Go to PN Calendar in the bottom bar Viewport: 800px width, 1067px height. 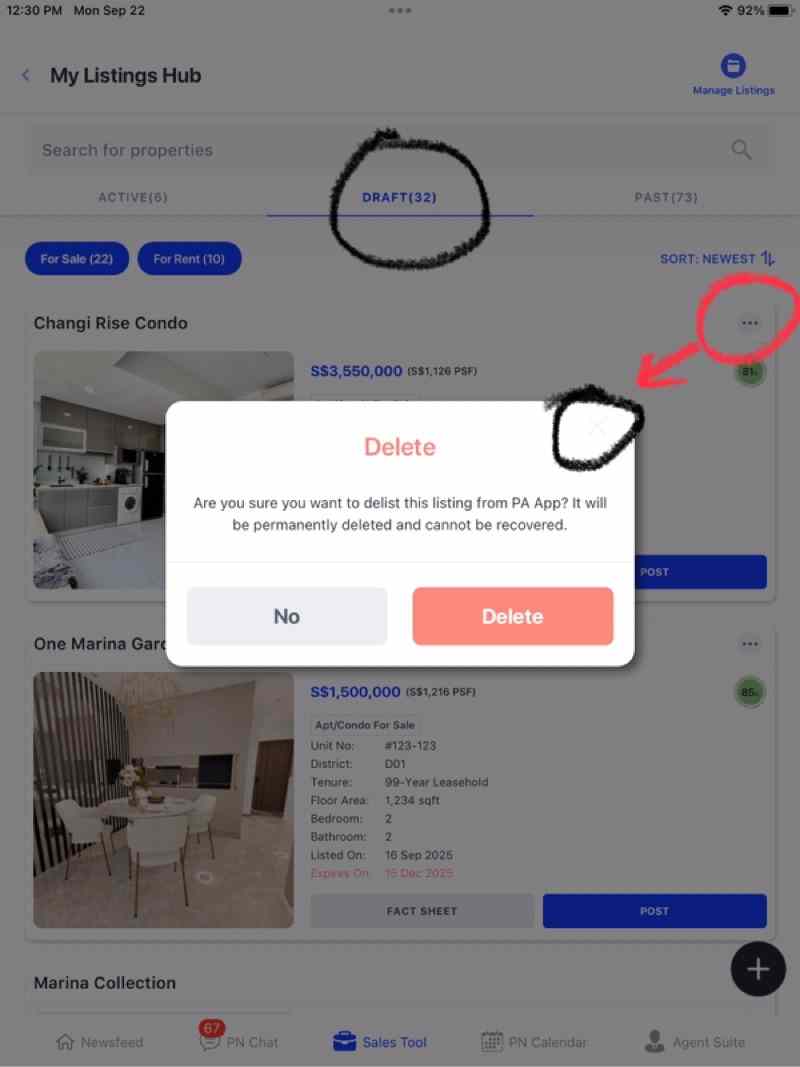(x=534, y=1042)
